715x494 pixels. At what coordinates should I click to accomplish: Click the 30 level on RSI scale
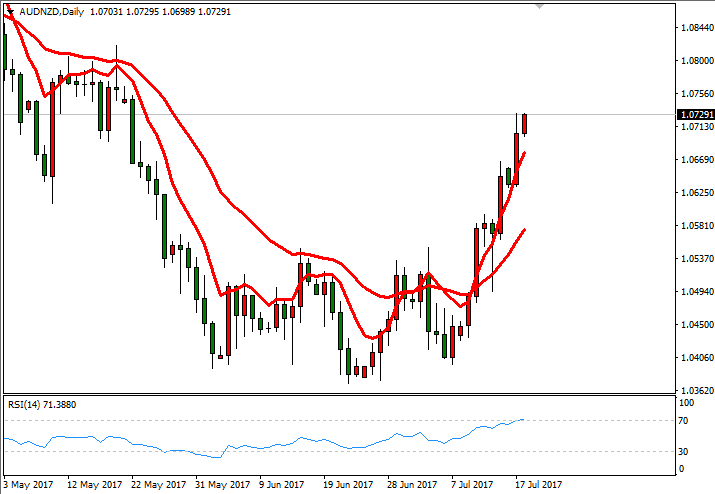tap(683, 451)
